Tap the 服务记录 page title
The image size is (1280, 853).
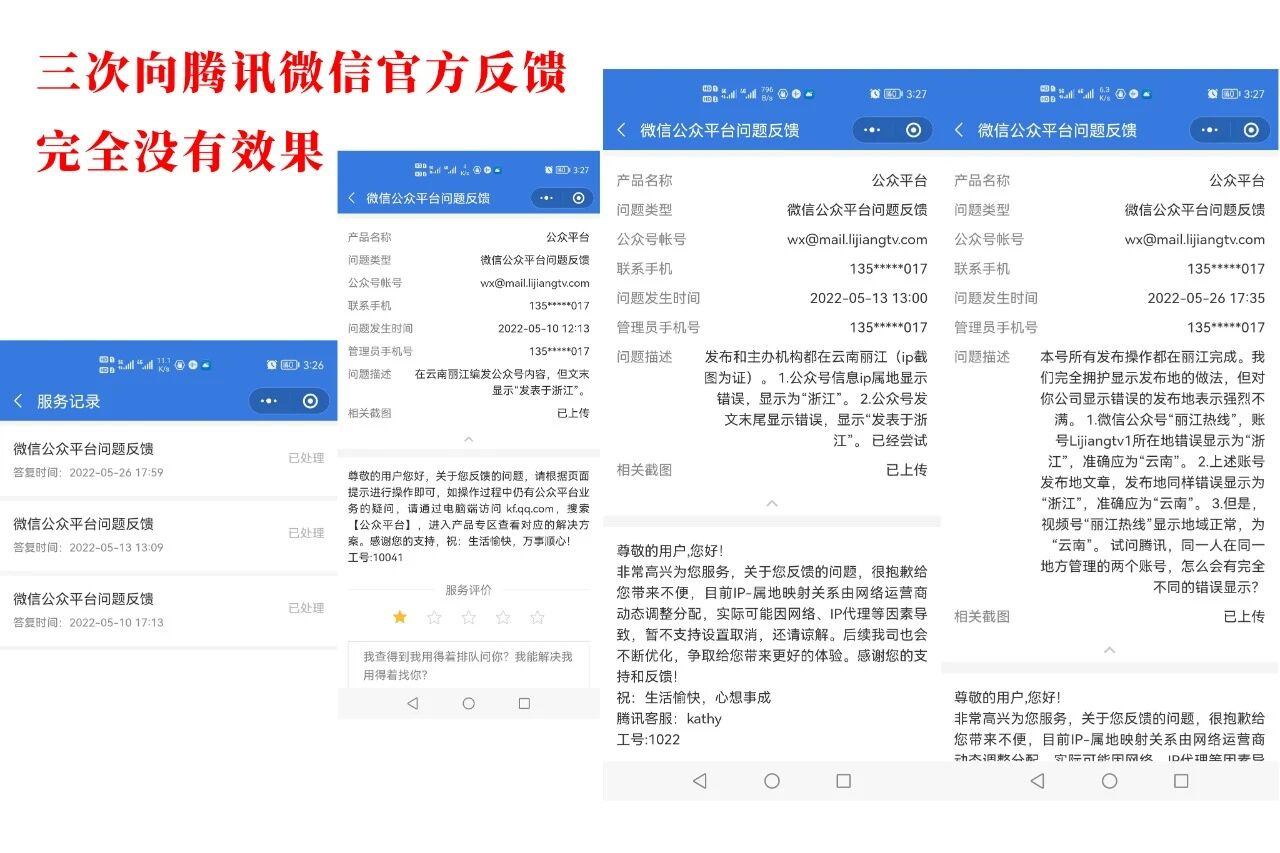click(x=69, y=401)
